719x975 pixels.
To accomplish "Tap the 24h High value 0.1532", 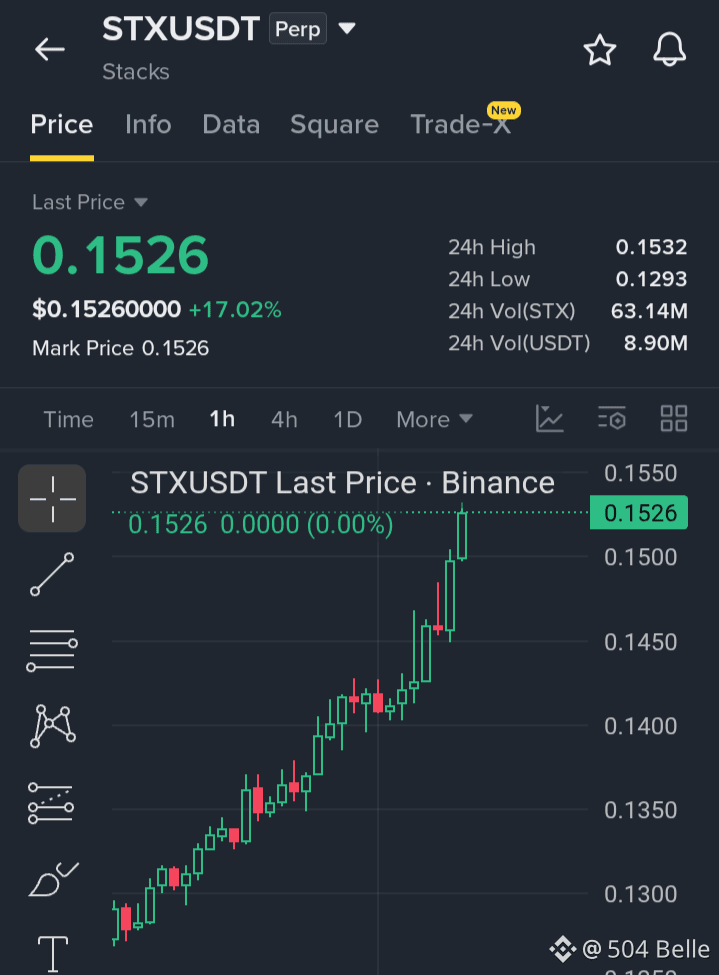I will (651, 247).
